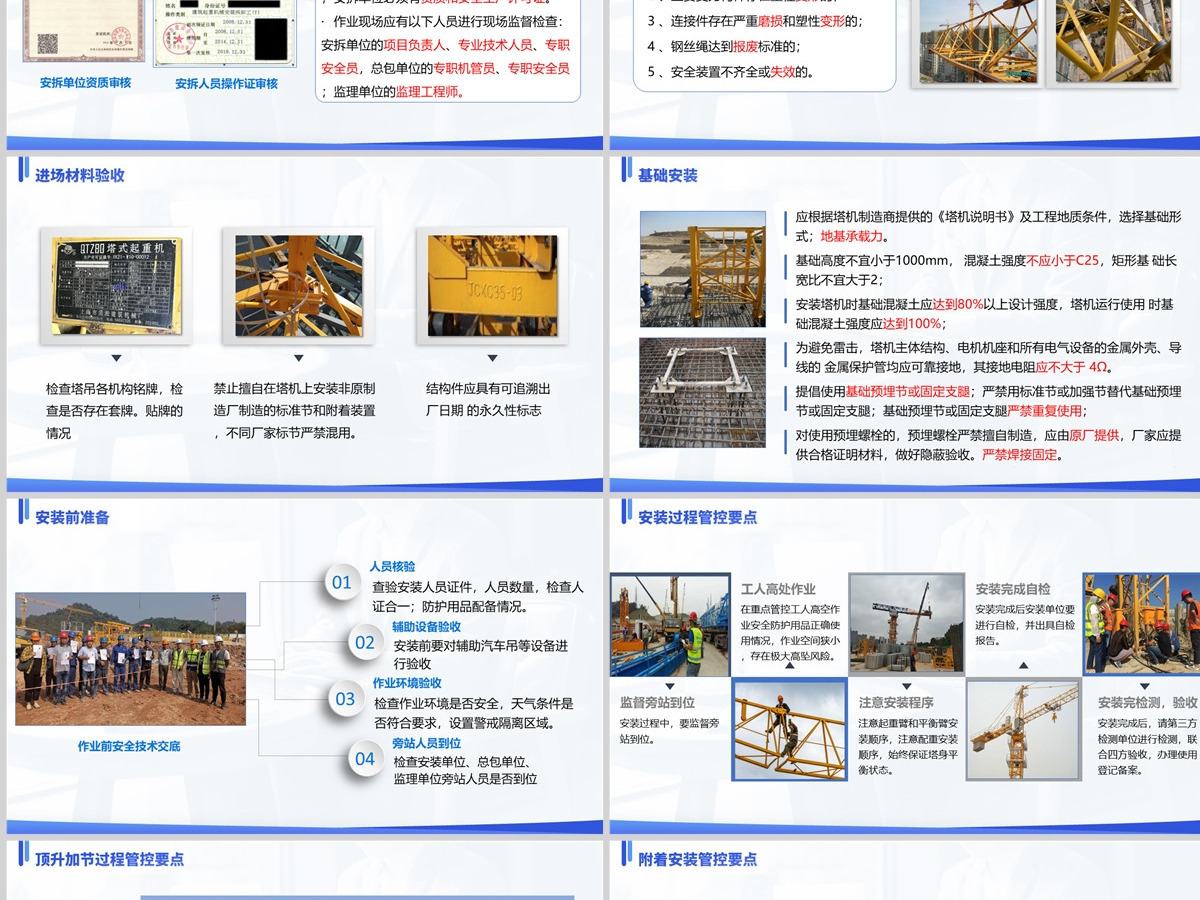Click the 辅助设备验收 heading

pyautogui.click(x=427, y=626)
